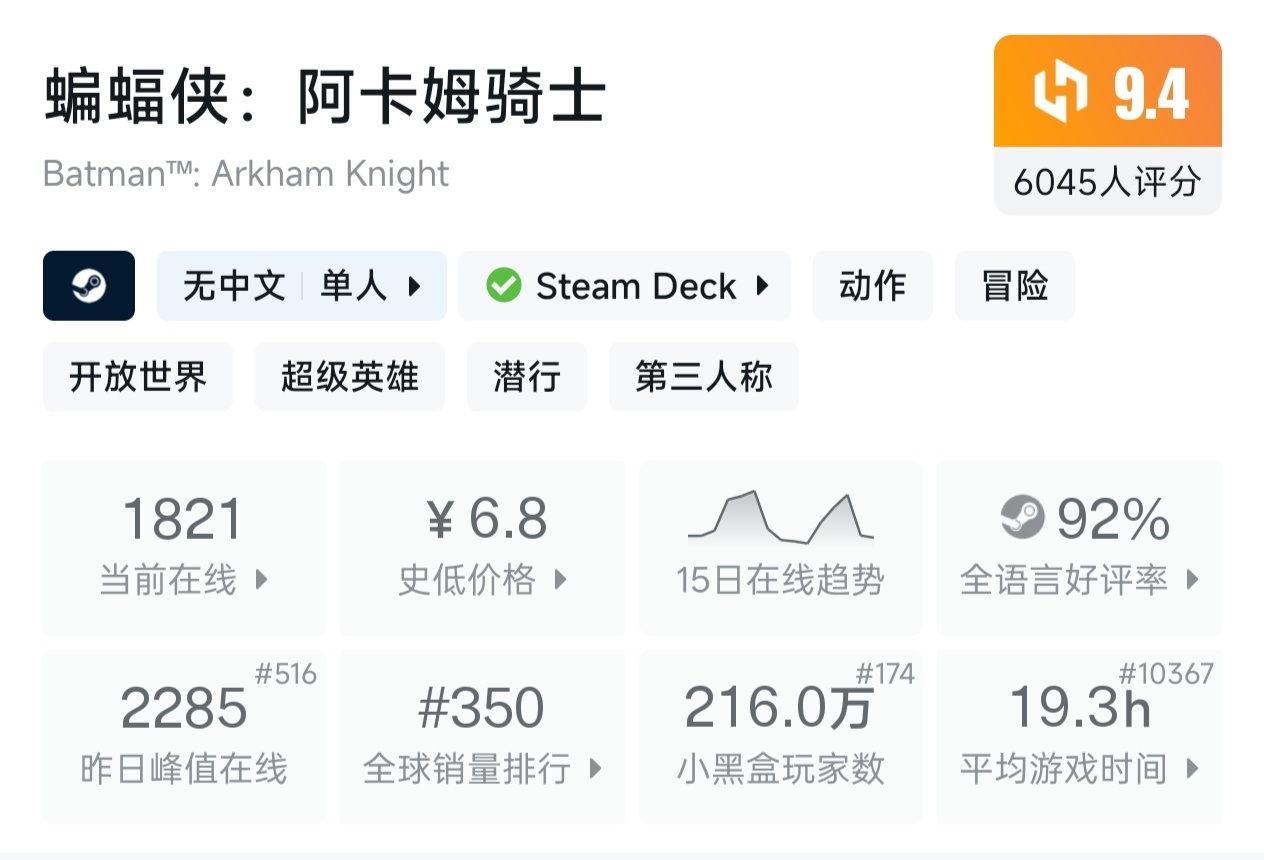This screenshot has width=1264, height=860.
Task: Choose the 第三人称 tag
Action: [x=703, y=377]
